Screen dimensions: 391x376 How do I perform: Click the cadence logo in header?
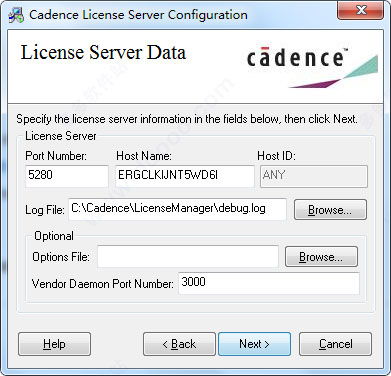(x=312, y=68)
